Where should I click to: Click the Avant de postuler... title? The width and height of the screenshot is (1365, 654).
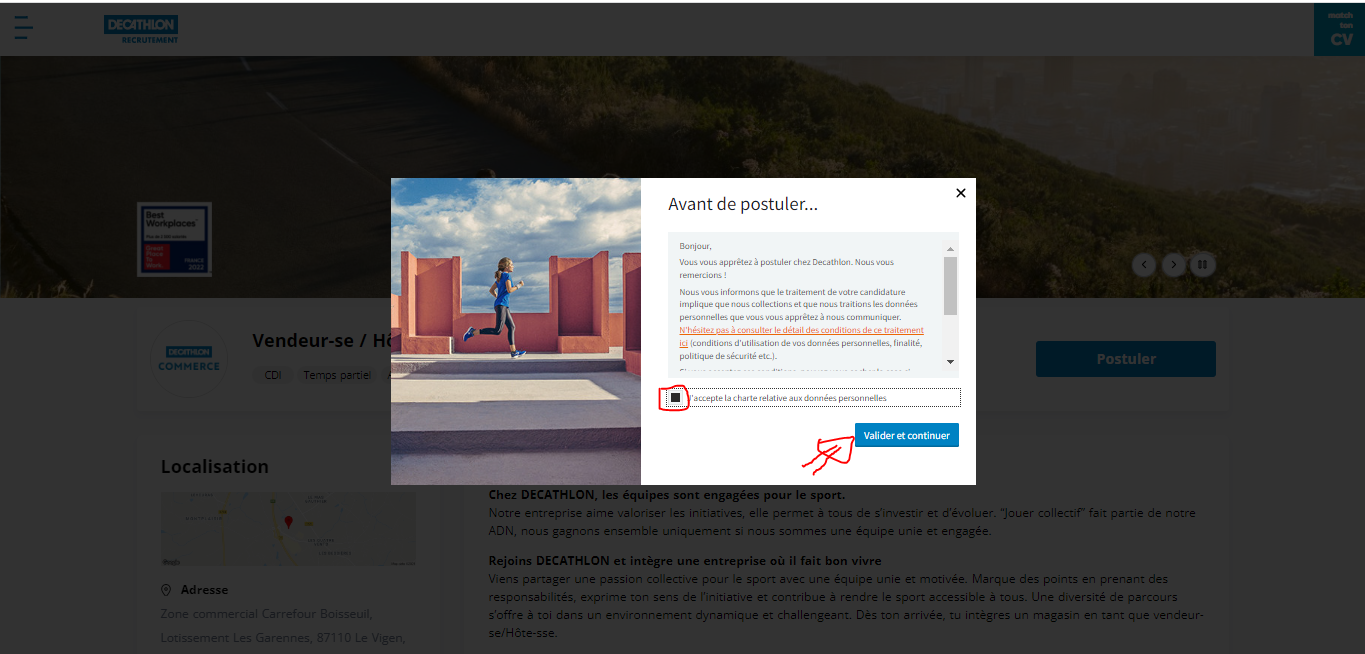pyautogui.click(x=743, y=204)
